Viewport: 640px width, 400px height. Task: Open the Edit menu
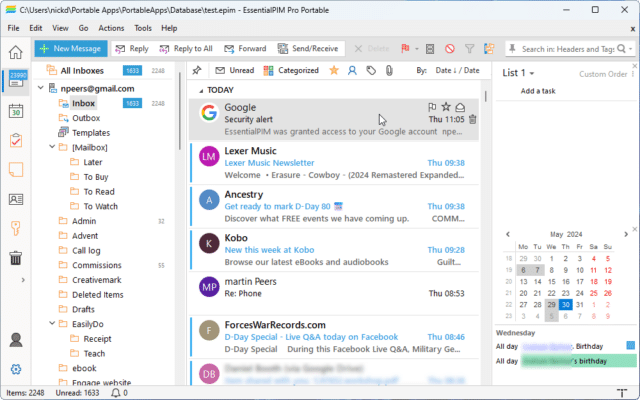coord(36,28)
